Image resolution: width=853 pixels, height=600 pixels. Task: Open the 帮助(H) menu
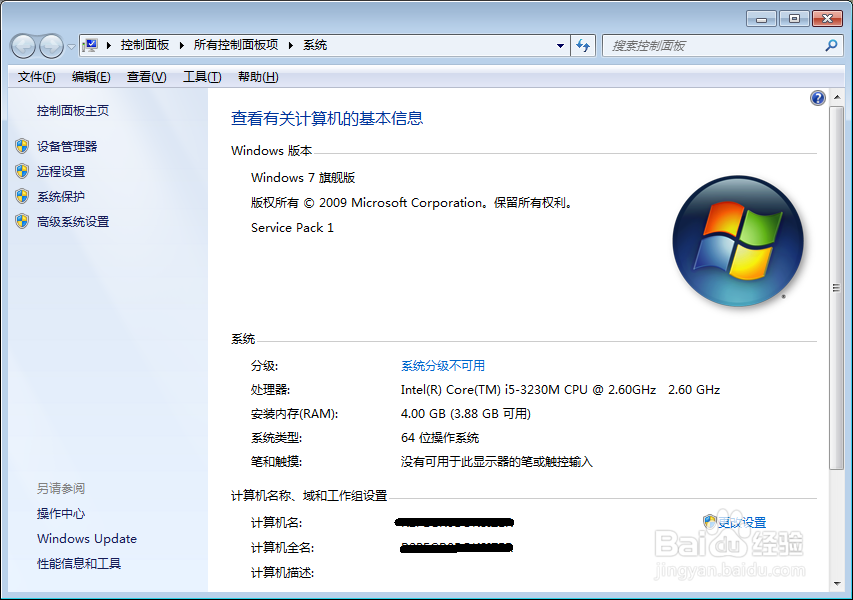tap(258, 77)
